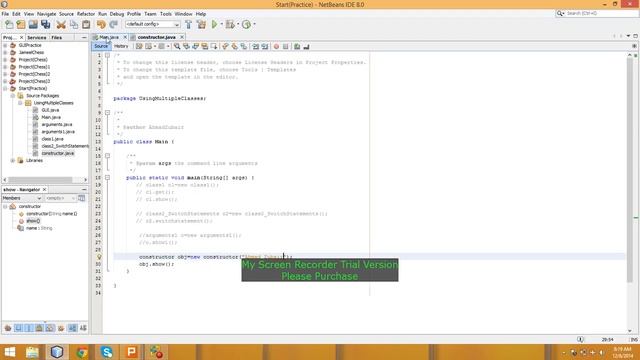
Task: Click the Find Selection magnifier icon in editor toolbar
Action: coord(177,47)
